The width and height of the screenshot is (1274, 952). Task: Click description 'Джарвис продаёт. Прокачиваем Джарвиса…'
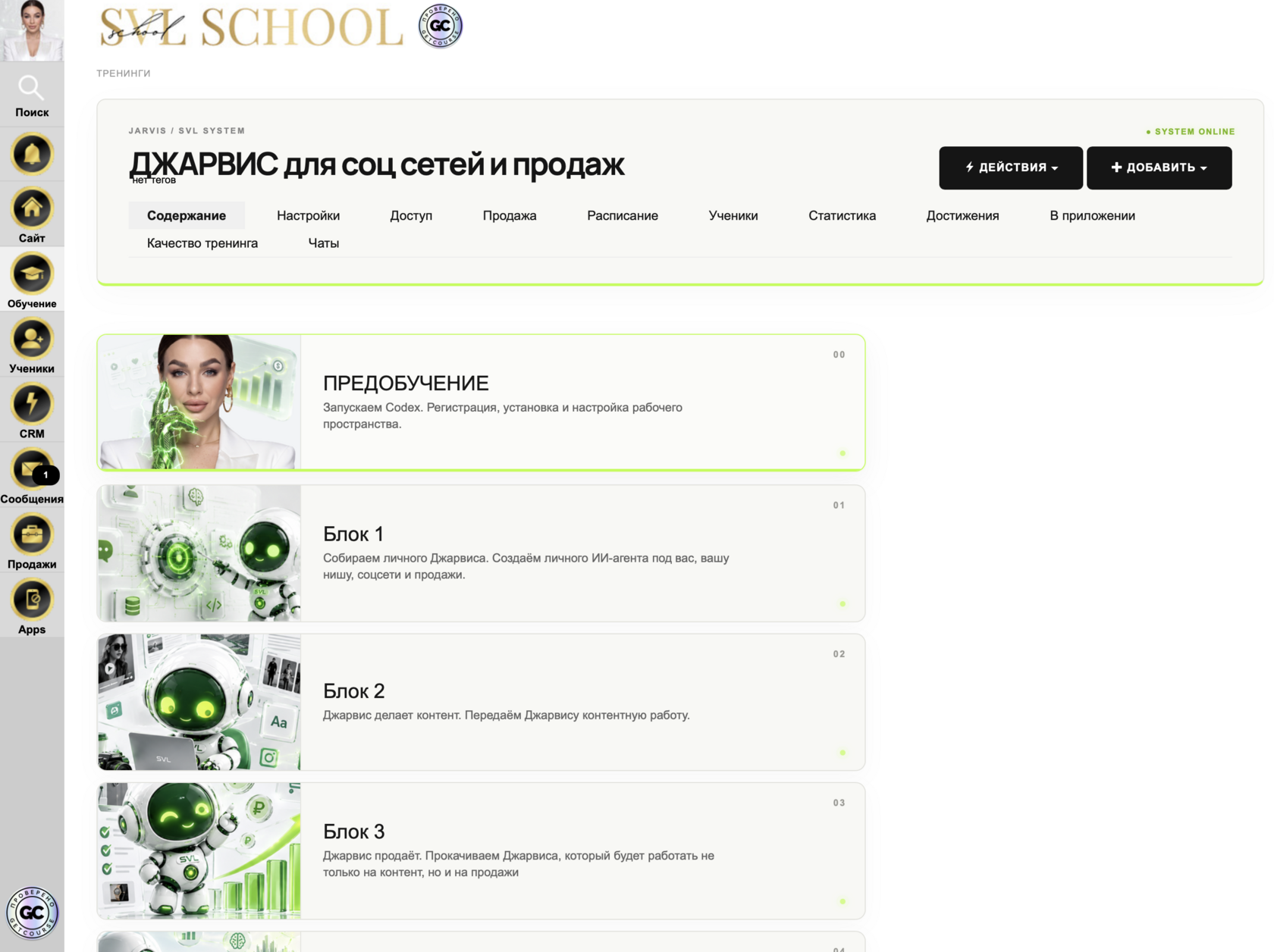tap(519, 864)
